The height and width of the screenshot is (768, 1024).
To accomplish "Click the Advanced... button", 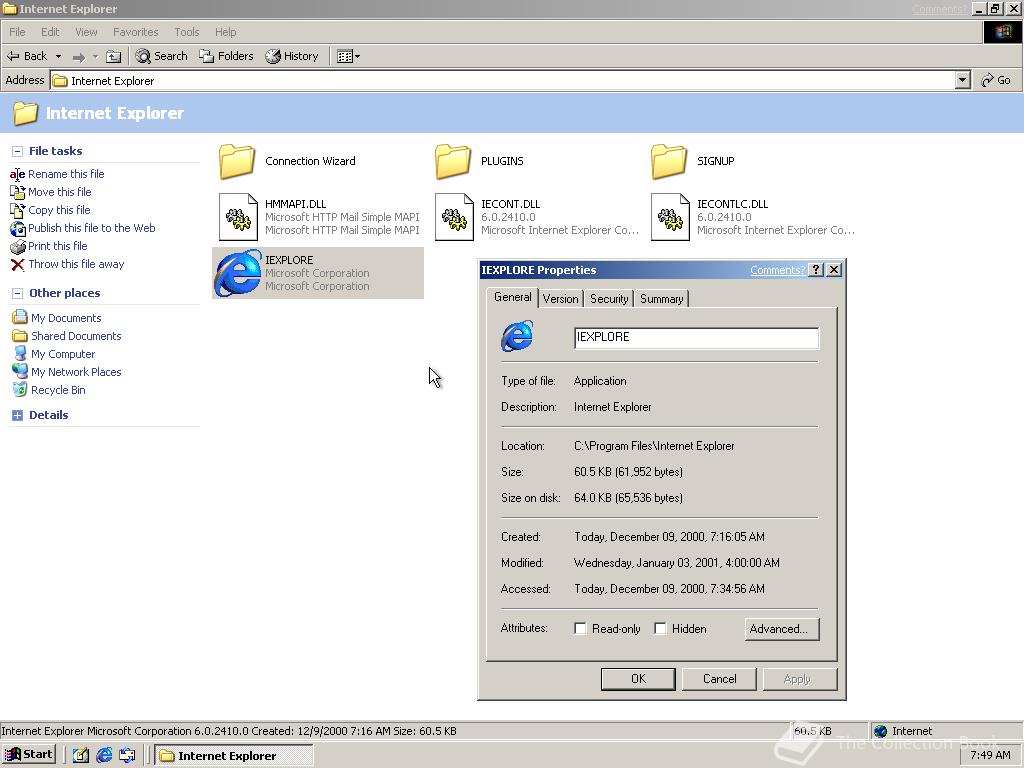I will pos(782,629).
